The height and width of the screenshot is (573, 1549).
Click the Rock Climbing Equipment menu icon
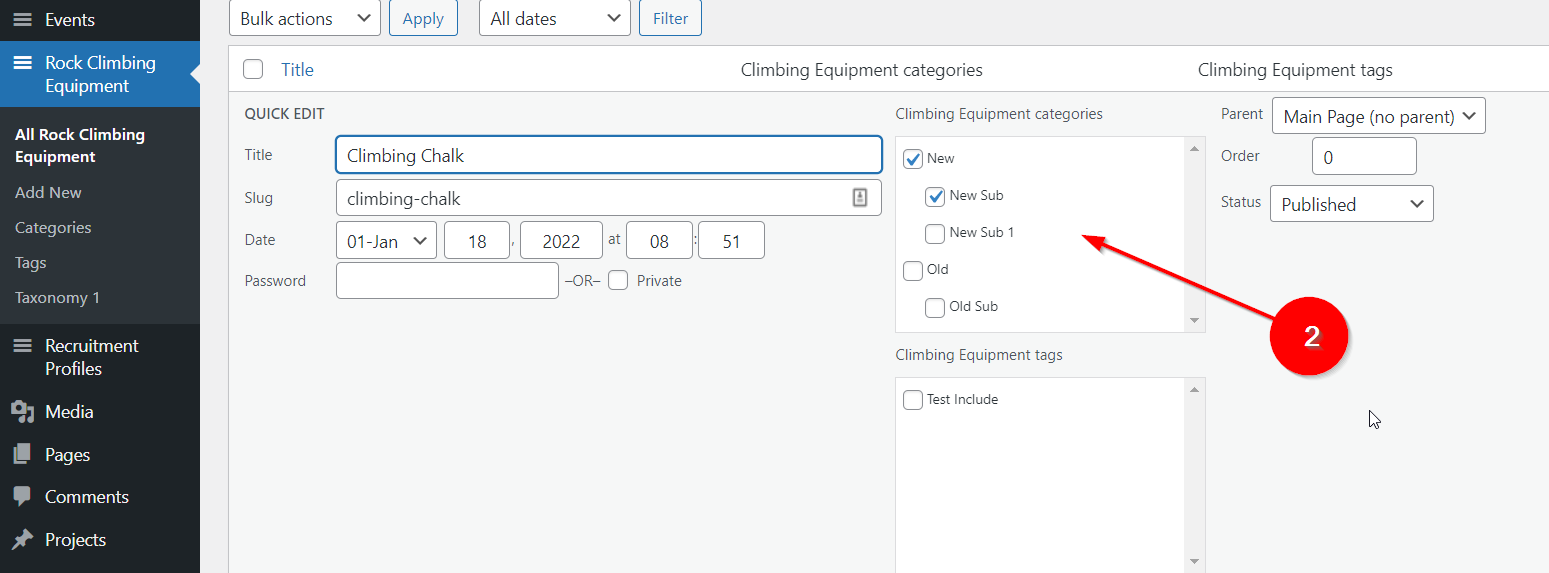pos(22,63)
